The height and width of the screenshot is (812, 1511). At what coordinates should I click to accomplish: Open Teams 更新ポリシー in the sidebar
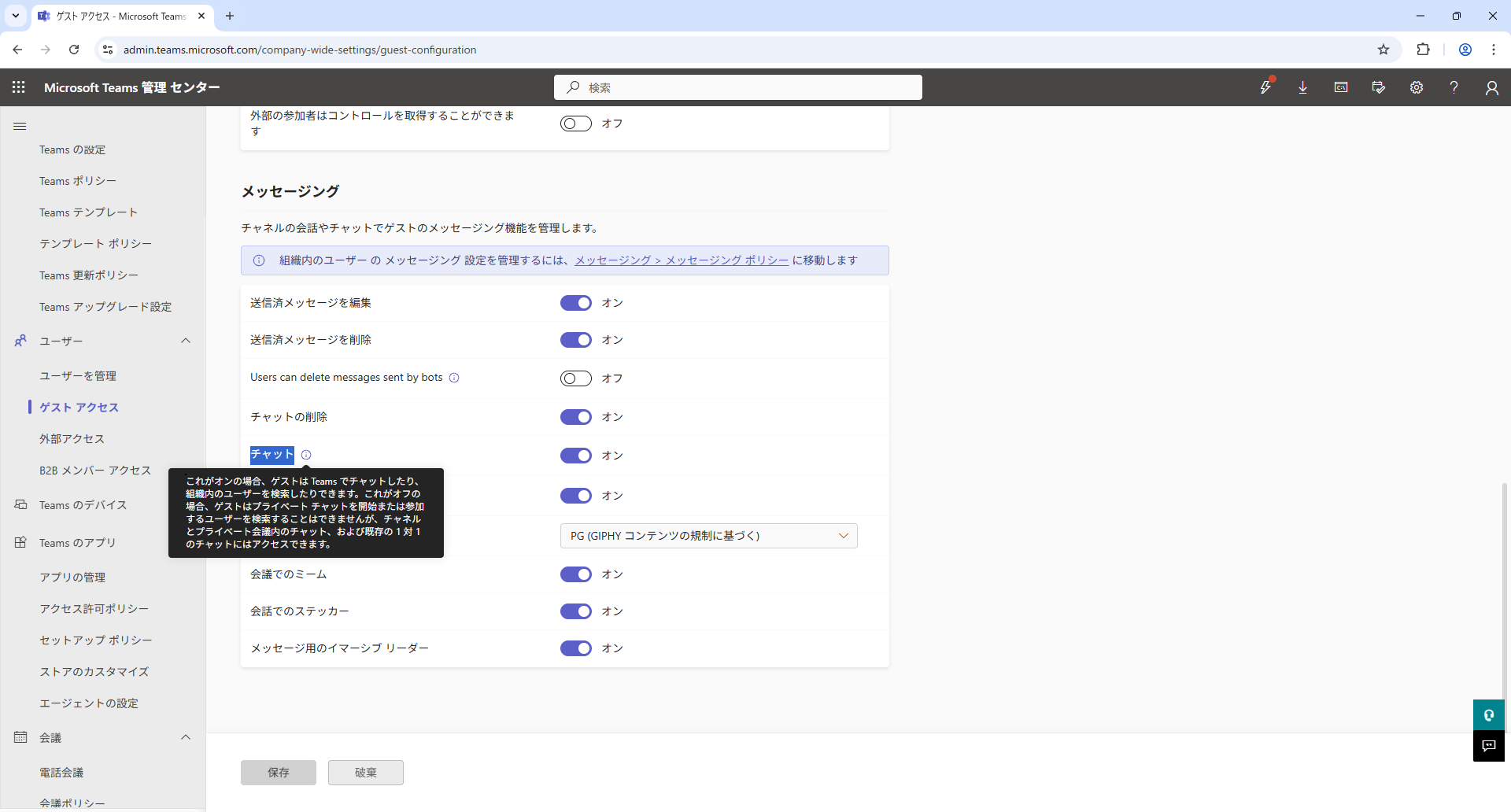click(x=89, y=275)
